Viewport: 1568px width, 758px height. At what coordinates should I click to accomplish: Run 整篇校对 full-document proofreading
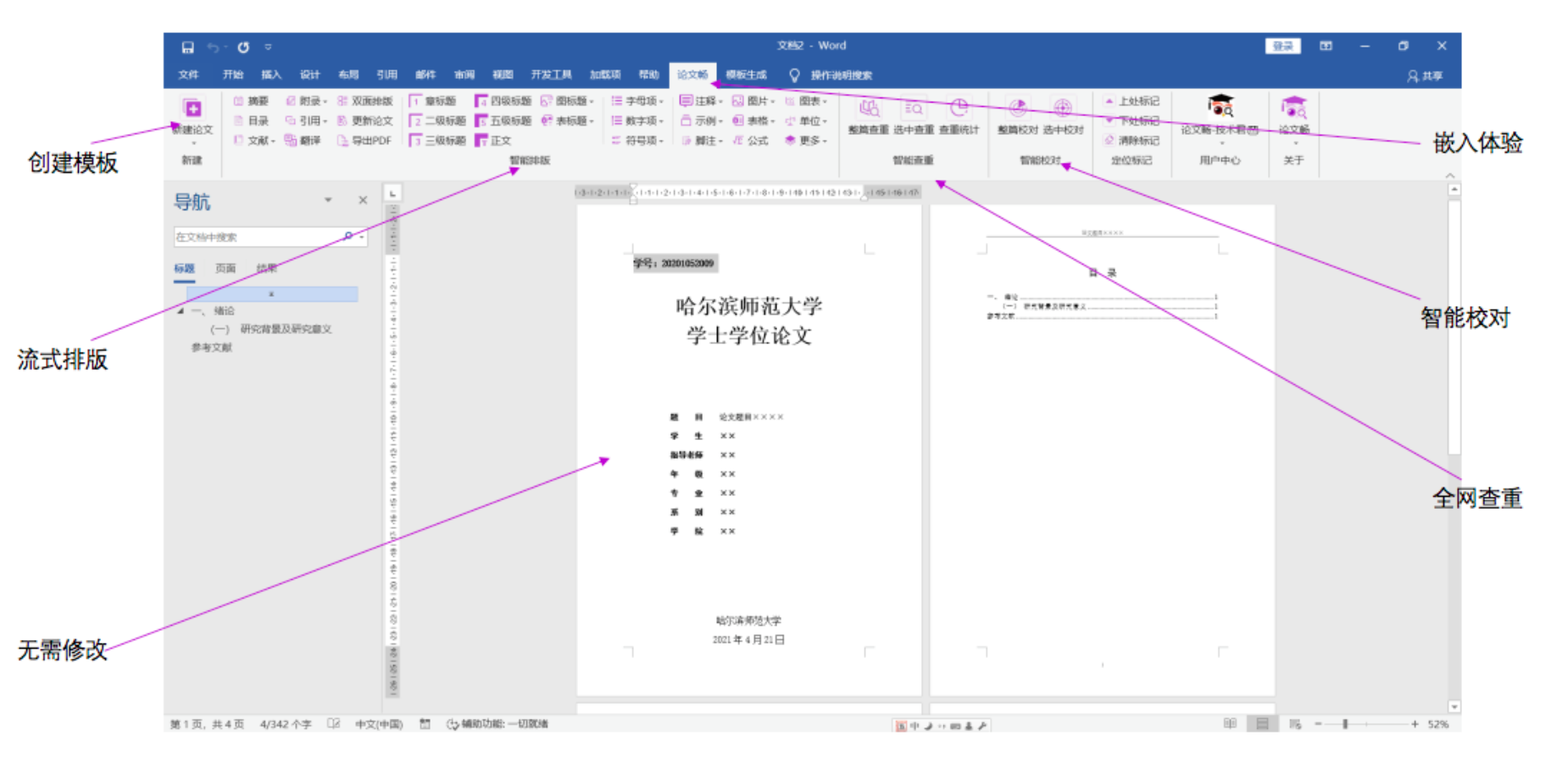click(x=1017, y=109)
